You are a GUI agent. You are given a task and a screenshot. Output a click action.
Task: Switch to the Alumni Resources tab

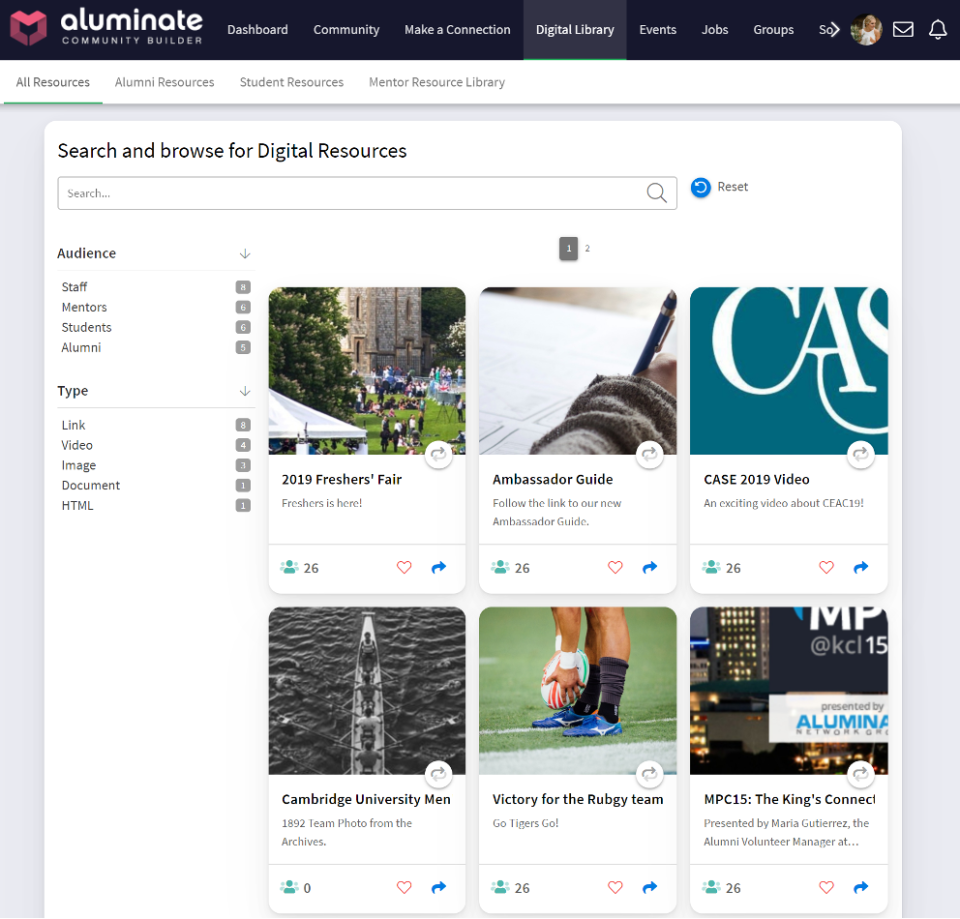point(164,82)
